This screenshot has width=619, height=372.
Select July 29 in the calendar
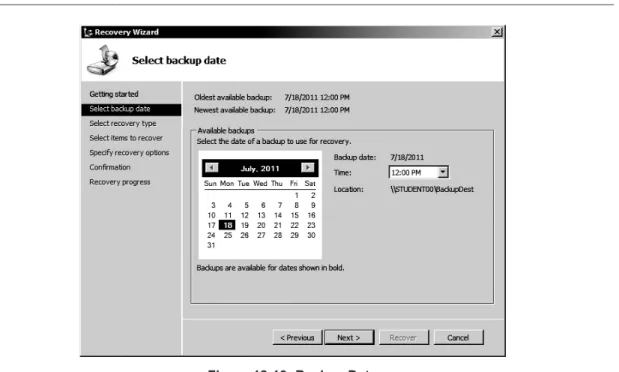pos(294,235)
